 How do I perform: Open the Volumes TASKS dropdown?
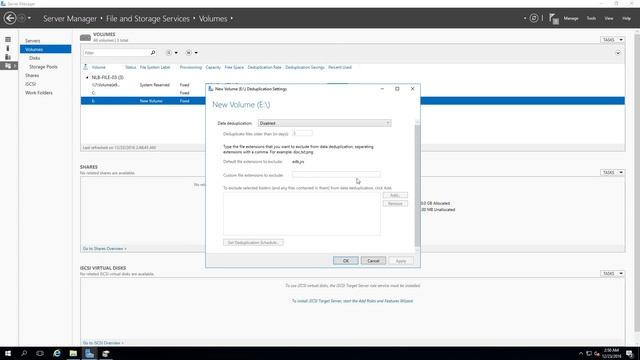pos(612,40)
